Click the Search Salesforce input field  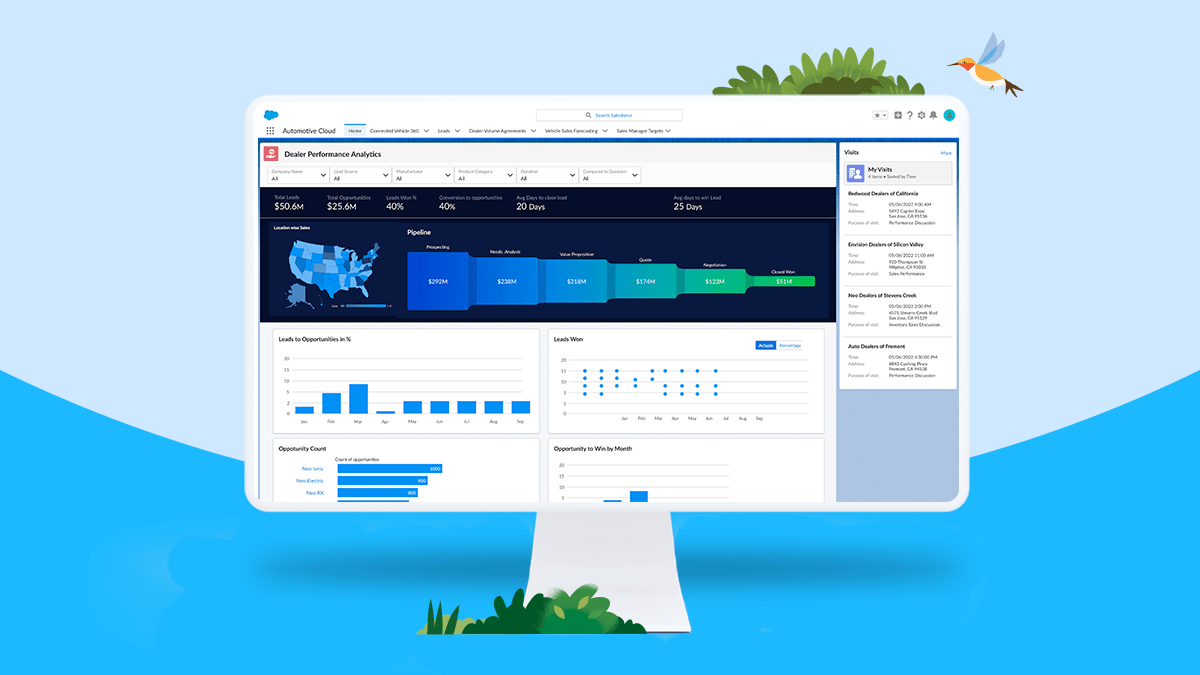[610, 114]
